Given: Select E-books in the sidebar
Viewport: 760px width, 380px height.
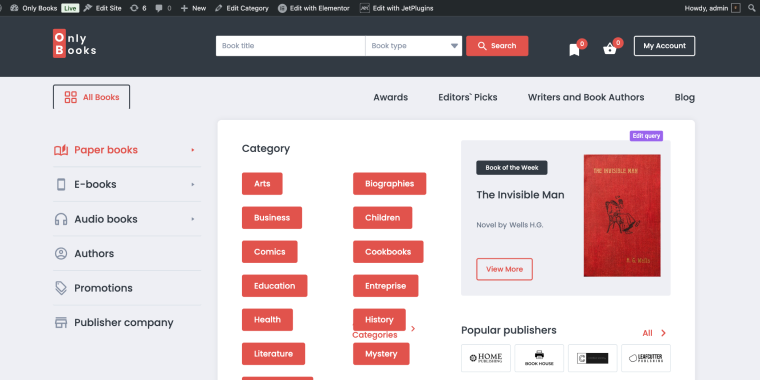Looking at the screenshot, I should coord(95,185).
